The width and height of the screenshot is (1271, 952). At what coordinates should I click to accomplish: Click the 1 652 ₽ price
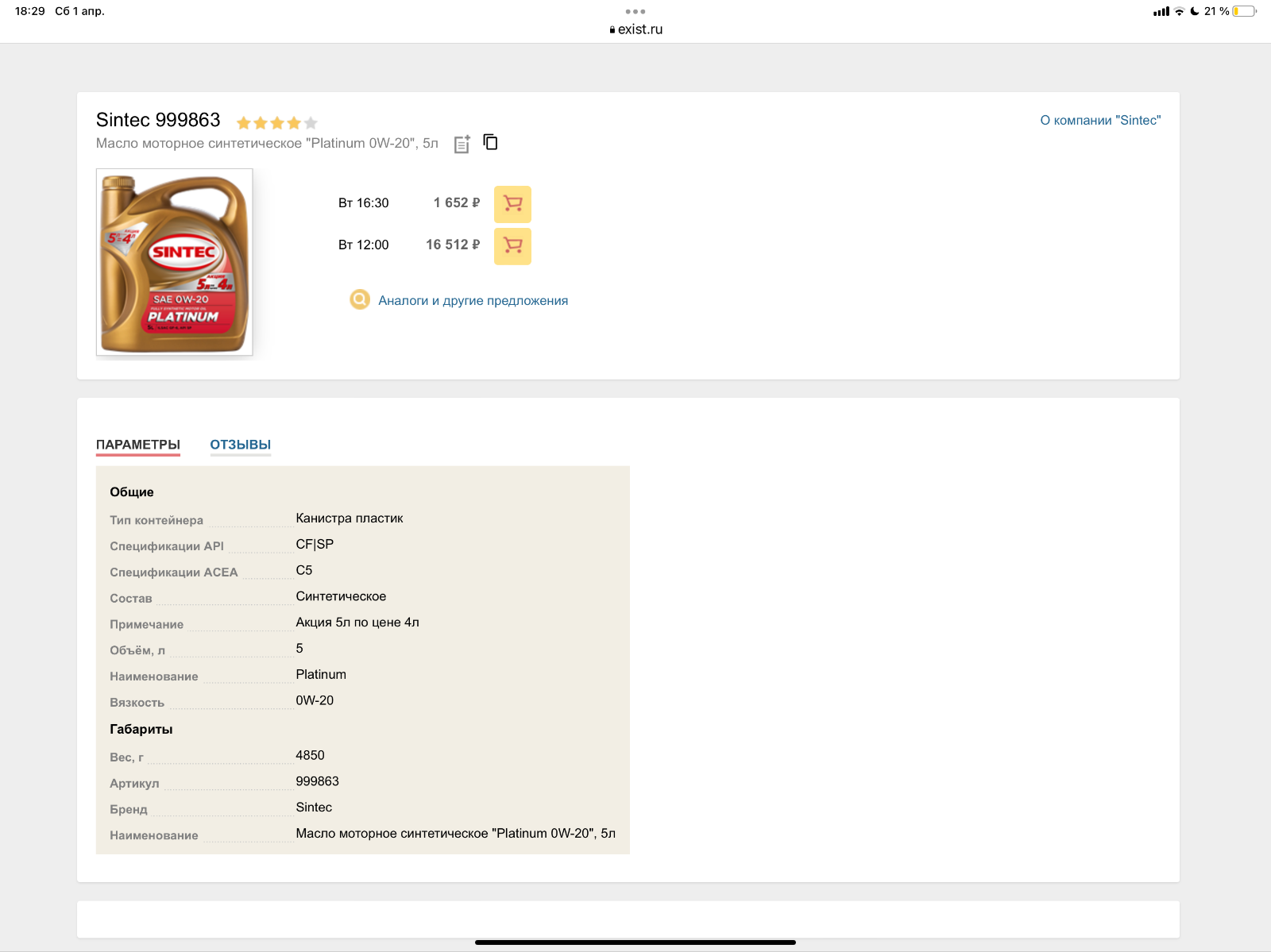[457, 202]
